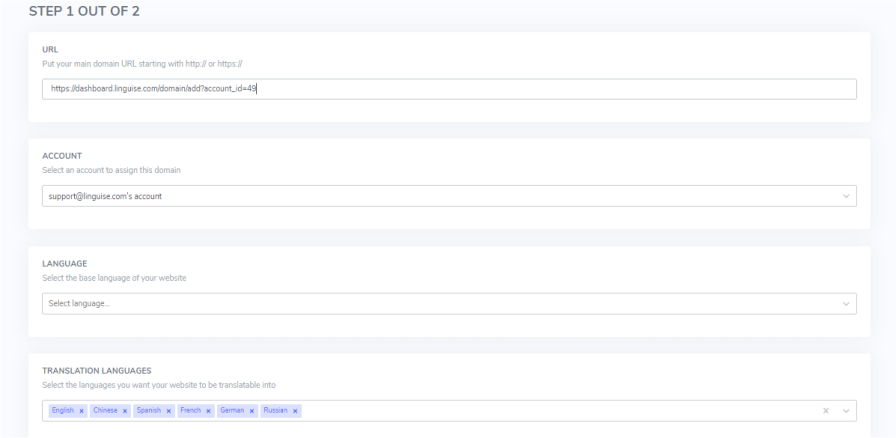Screen dimensions: 896x438
Task: Click the German tag label
Action: 232,411
